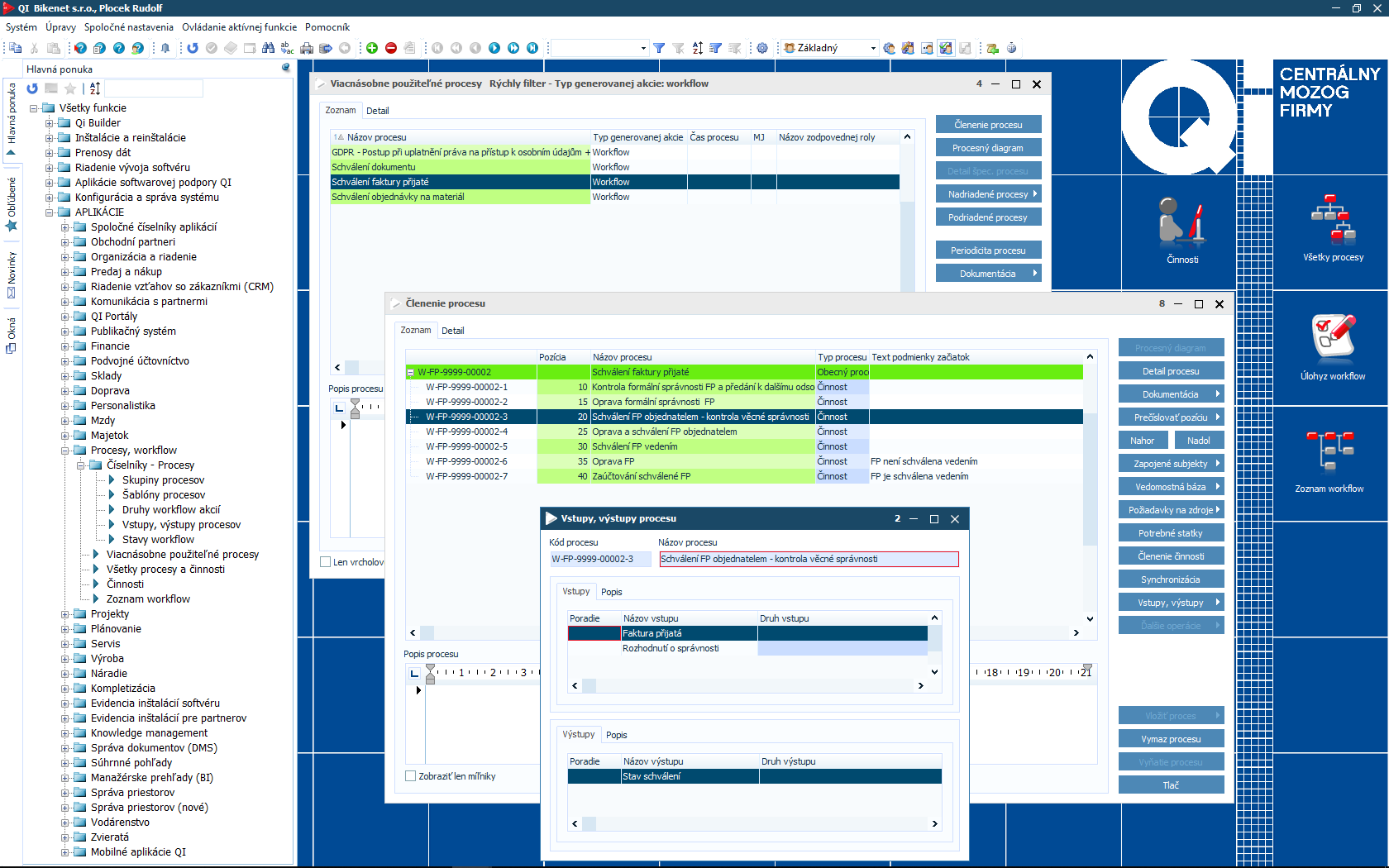
Task: Click the binoculars search icon
Action: click(x=268, y=48)
